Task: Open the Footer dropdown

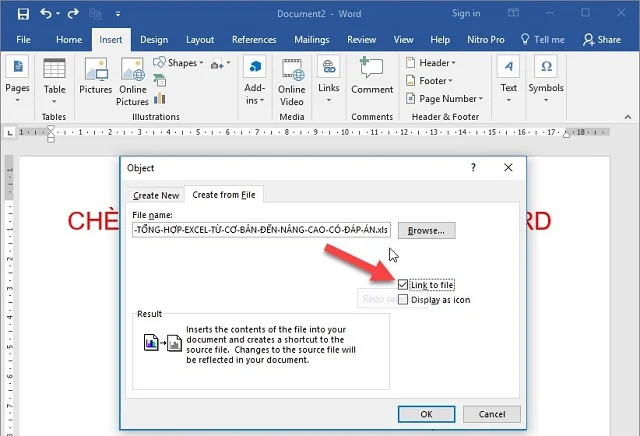Action: click(429, 81)
